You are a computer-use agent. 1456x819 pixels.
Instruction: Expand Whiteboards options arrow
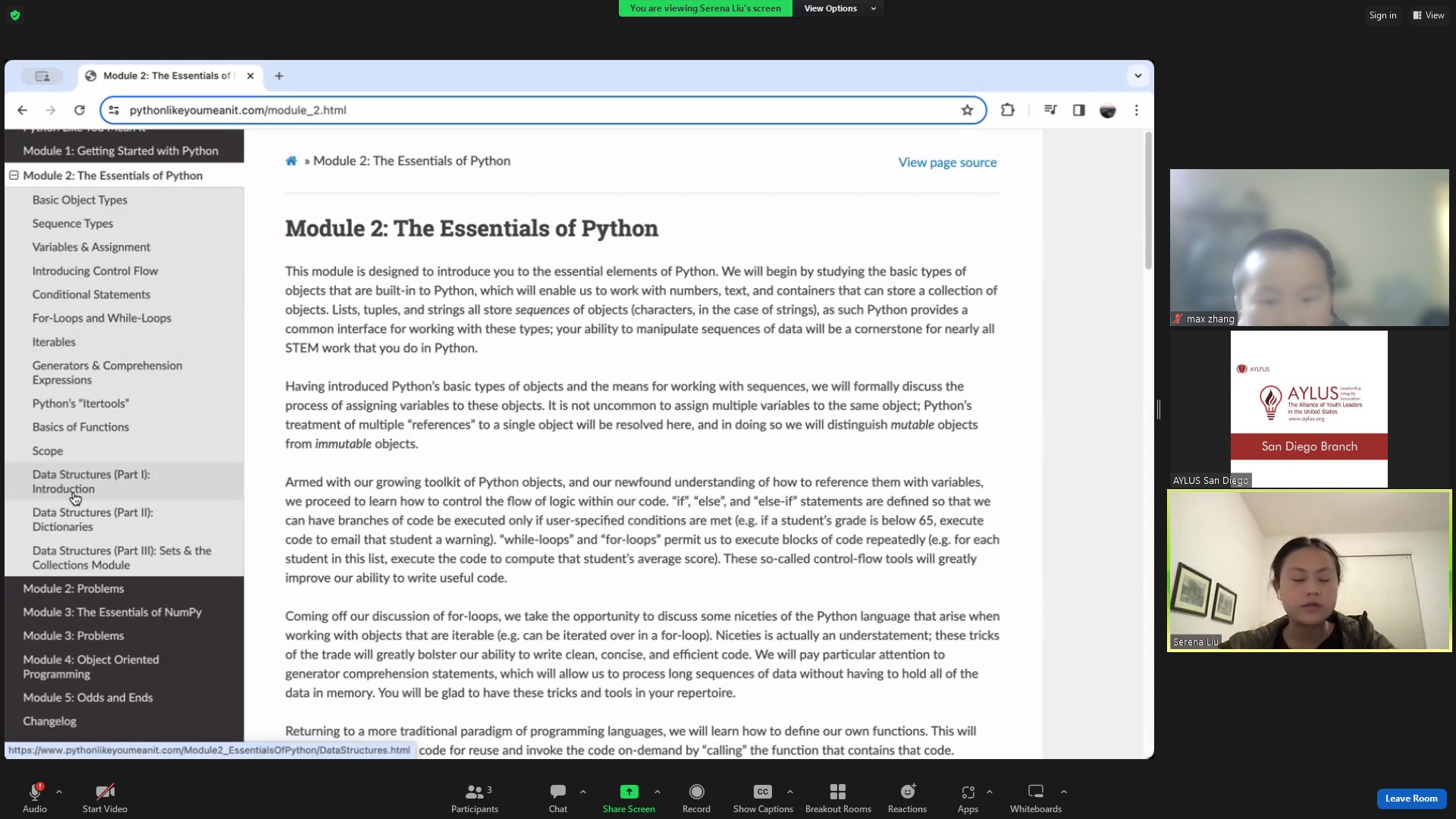pyautogui.click(x=1064, y=792)
